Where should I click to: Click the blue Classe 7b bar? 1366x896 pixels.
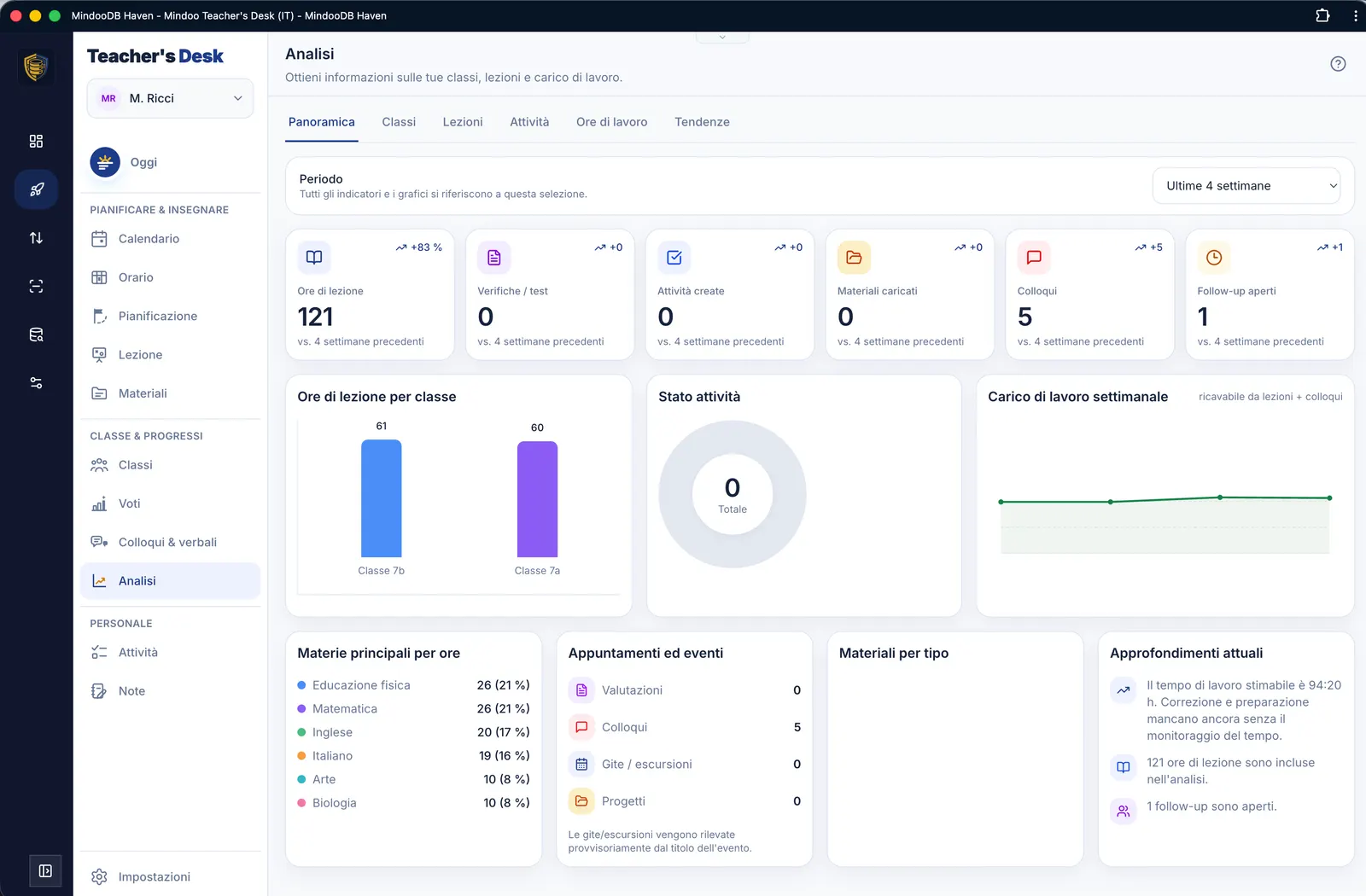[x=381, y=498]
